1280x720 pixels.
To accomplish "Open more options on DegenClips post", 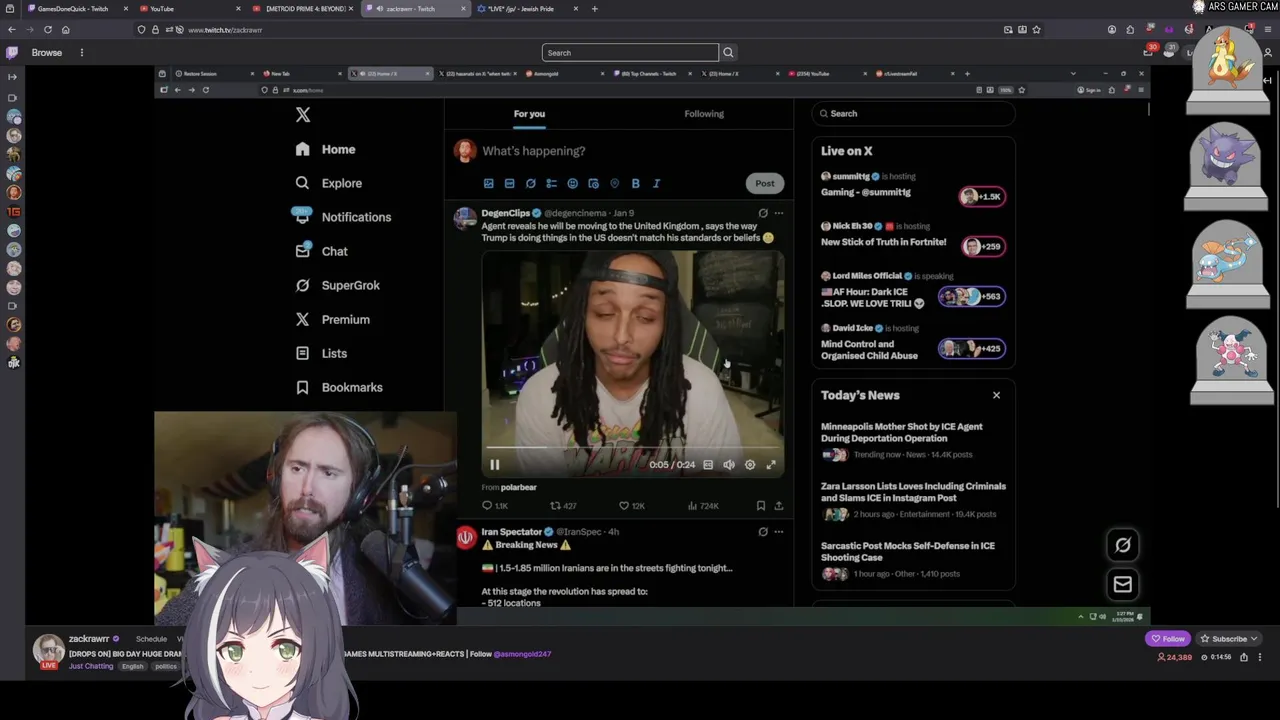I will point(779,213).
